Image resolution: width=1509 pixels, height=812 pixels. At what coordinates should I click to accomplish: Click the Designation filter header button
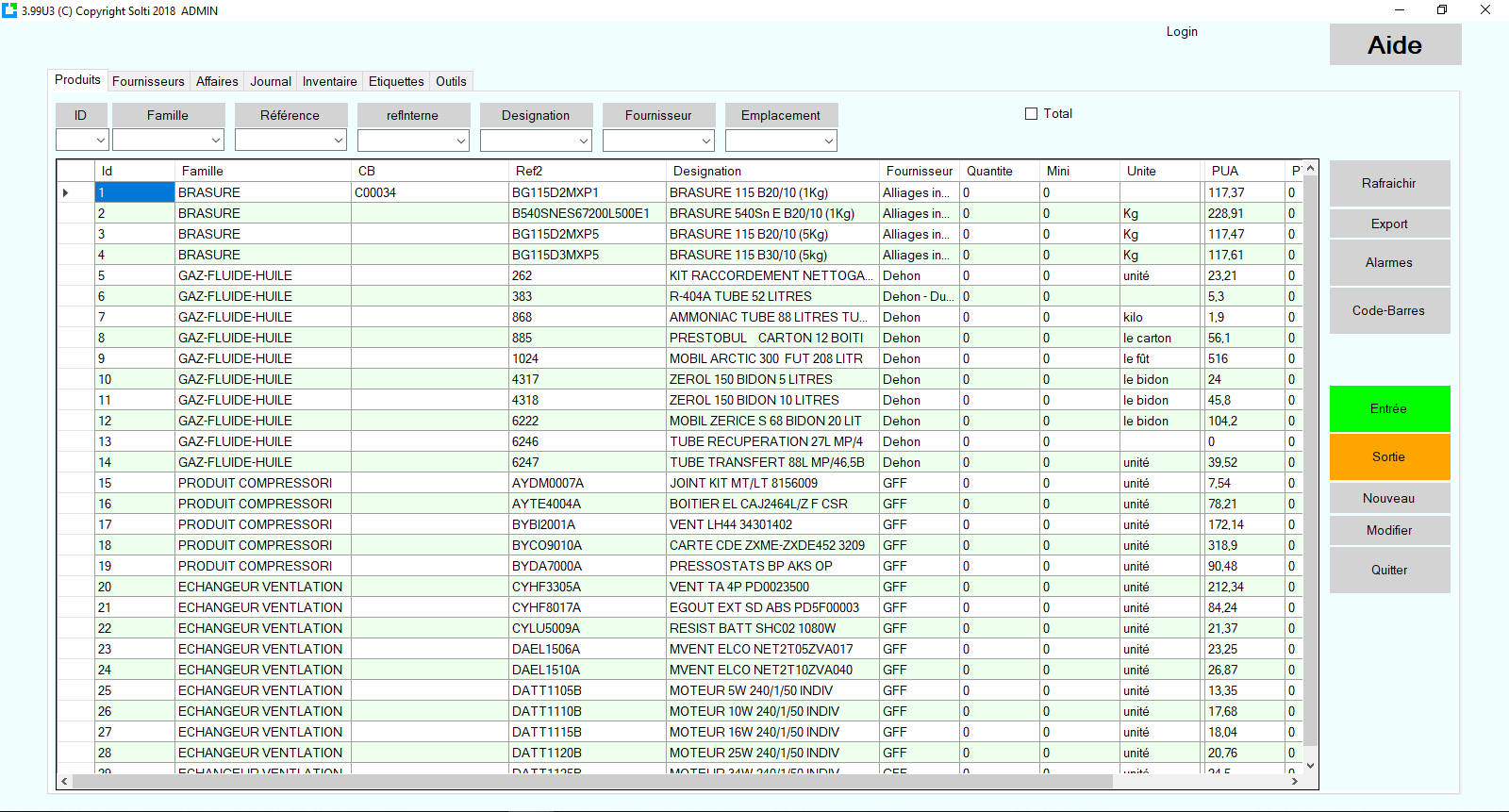coord(536,115)
